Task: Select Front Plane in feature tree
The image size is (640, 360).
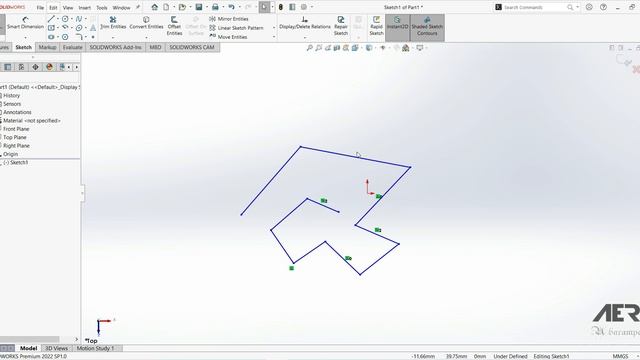Action: click(16, 129)
